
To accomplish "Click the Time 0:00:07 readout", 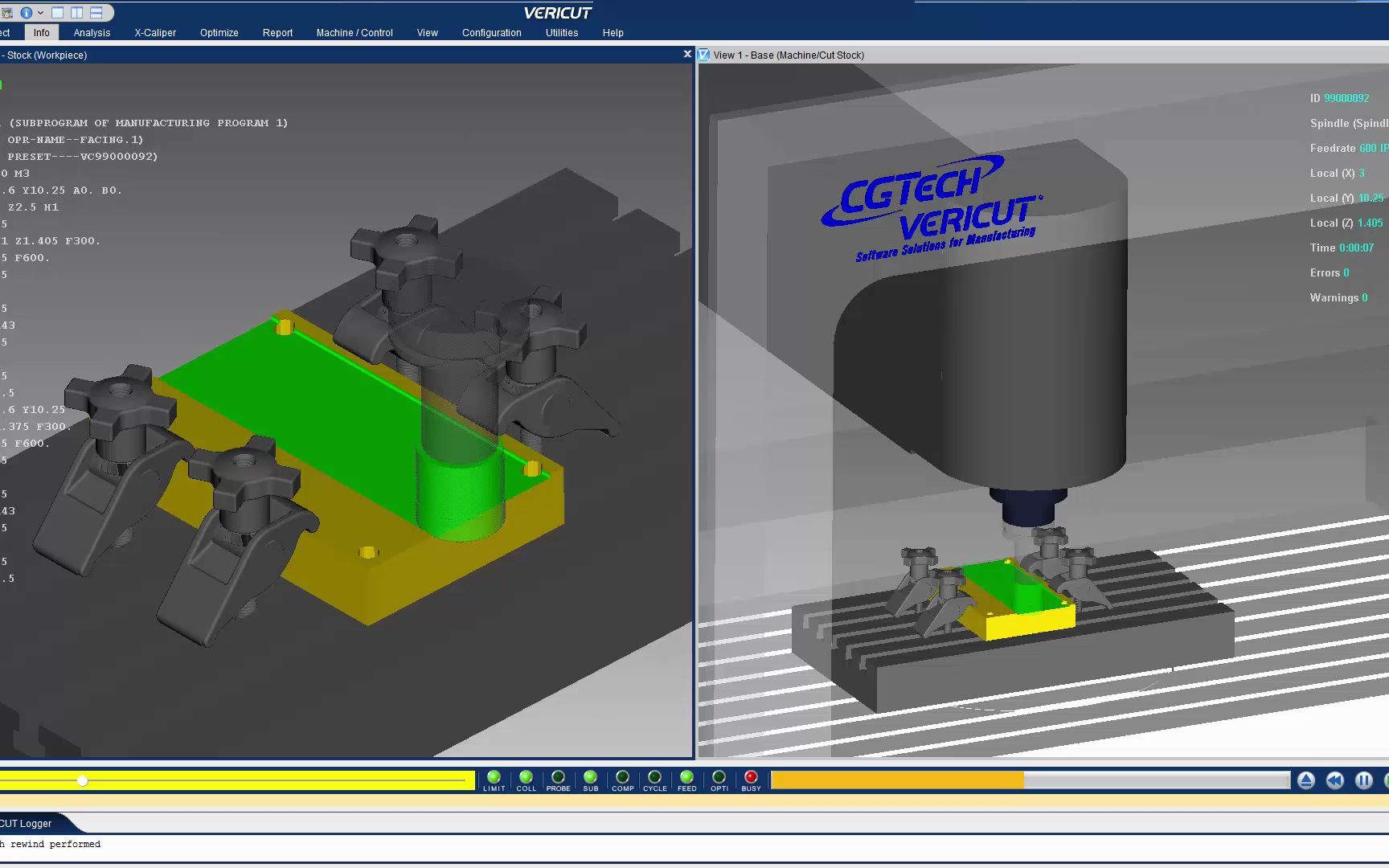I will [x=1342, y=248].
